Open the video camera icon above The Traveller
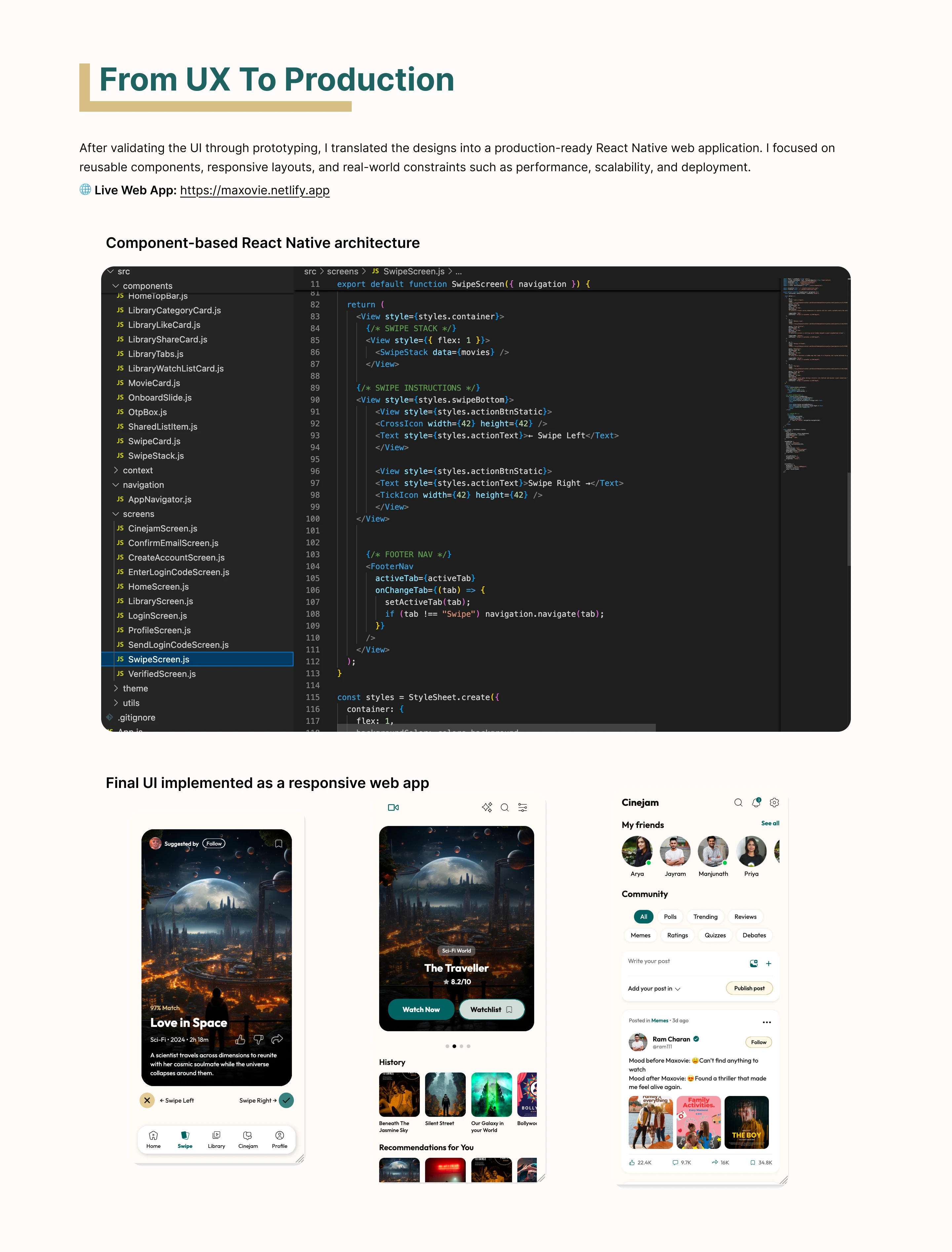The height and width of the screenshot is (1252, 952). click(393, 807)
